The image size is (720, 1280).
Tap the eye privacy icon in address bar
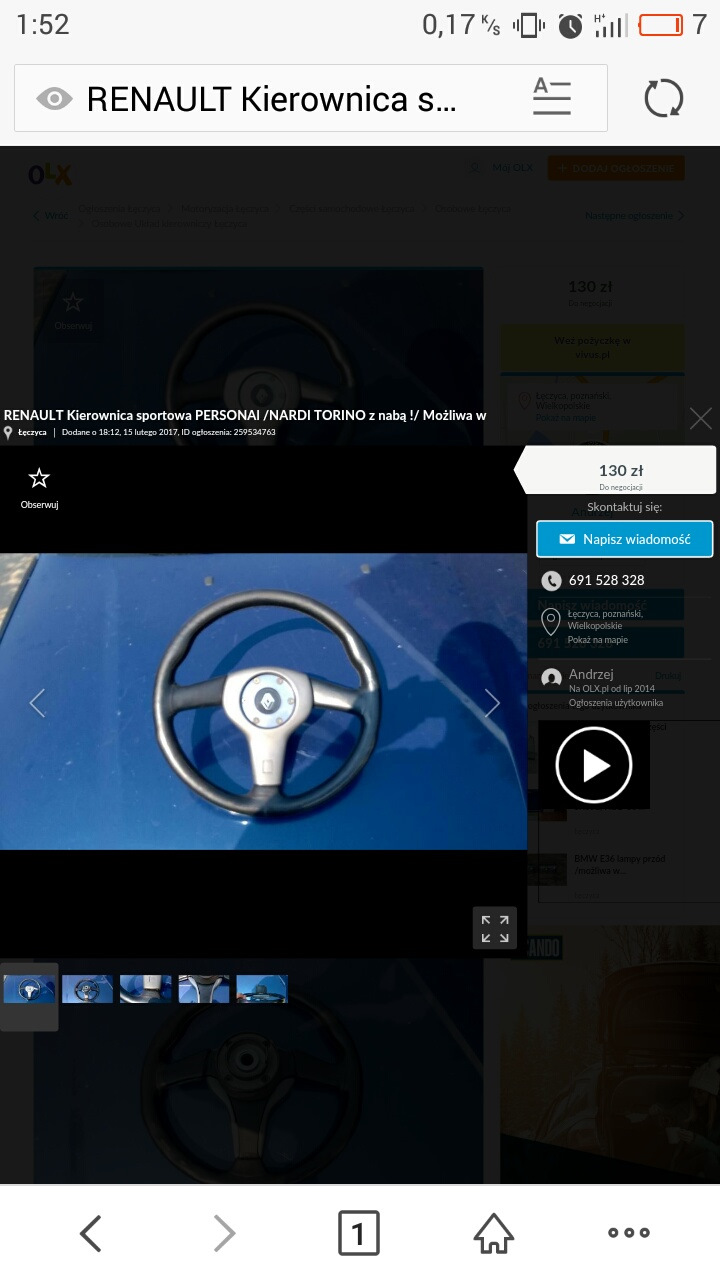55,98
